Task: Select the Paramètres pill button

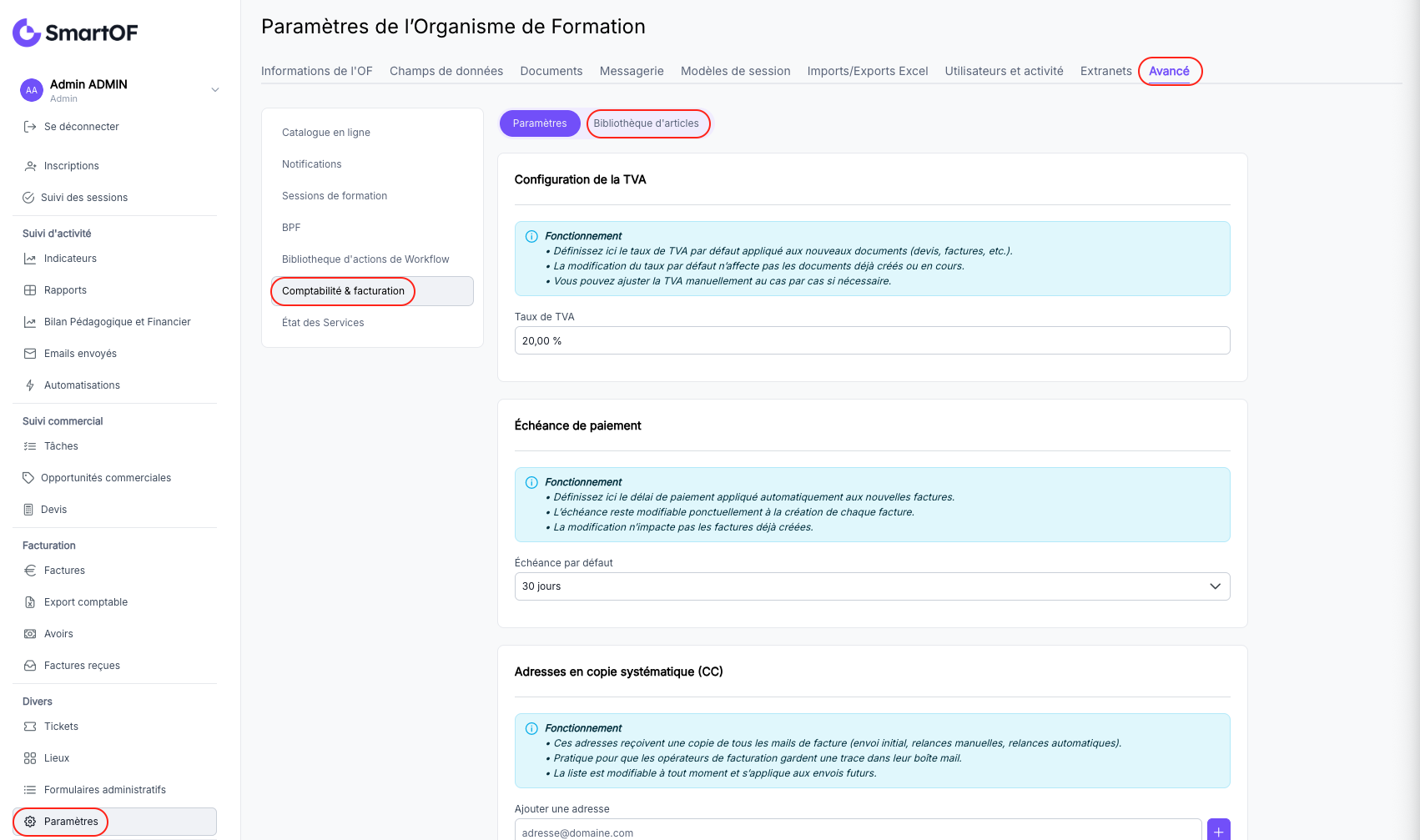Action: [540, 123]
